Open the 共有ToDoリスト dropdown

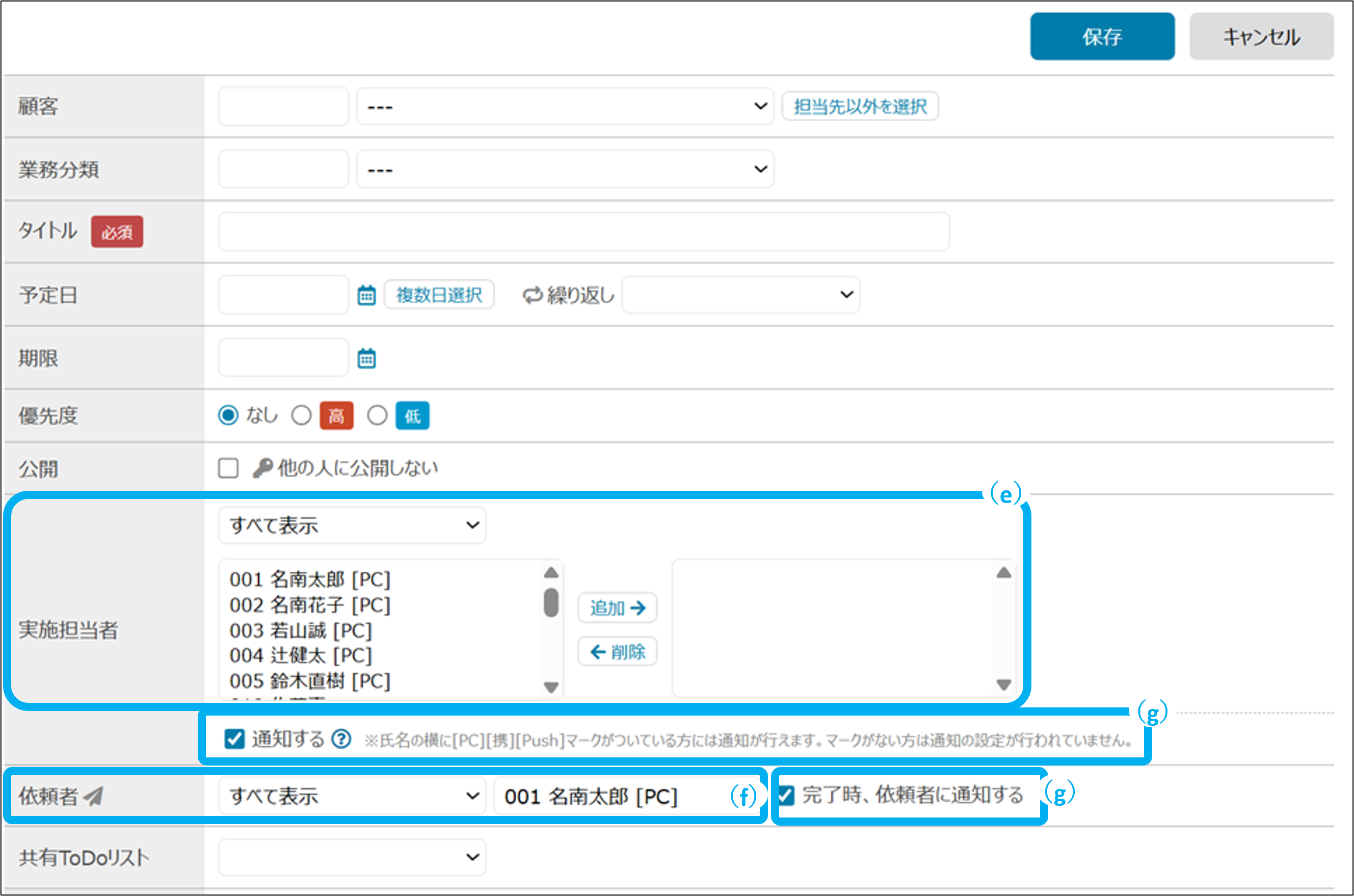pos(352,857)
